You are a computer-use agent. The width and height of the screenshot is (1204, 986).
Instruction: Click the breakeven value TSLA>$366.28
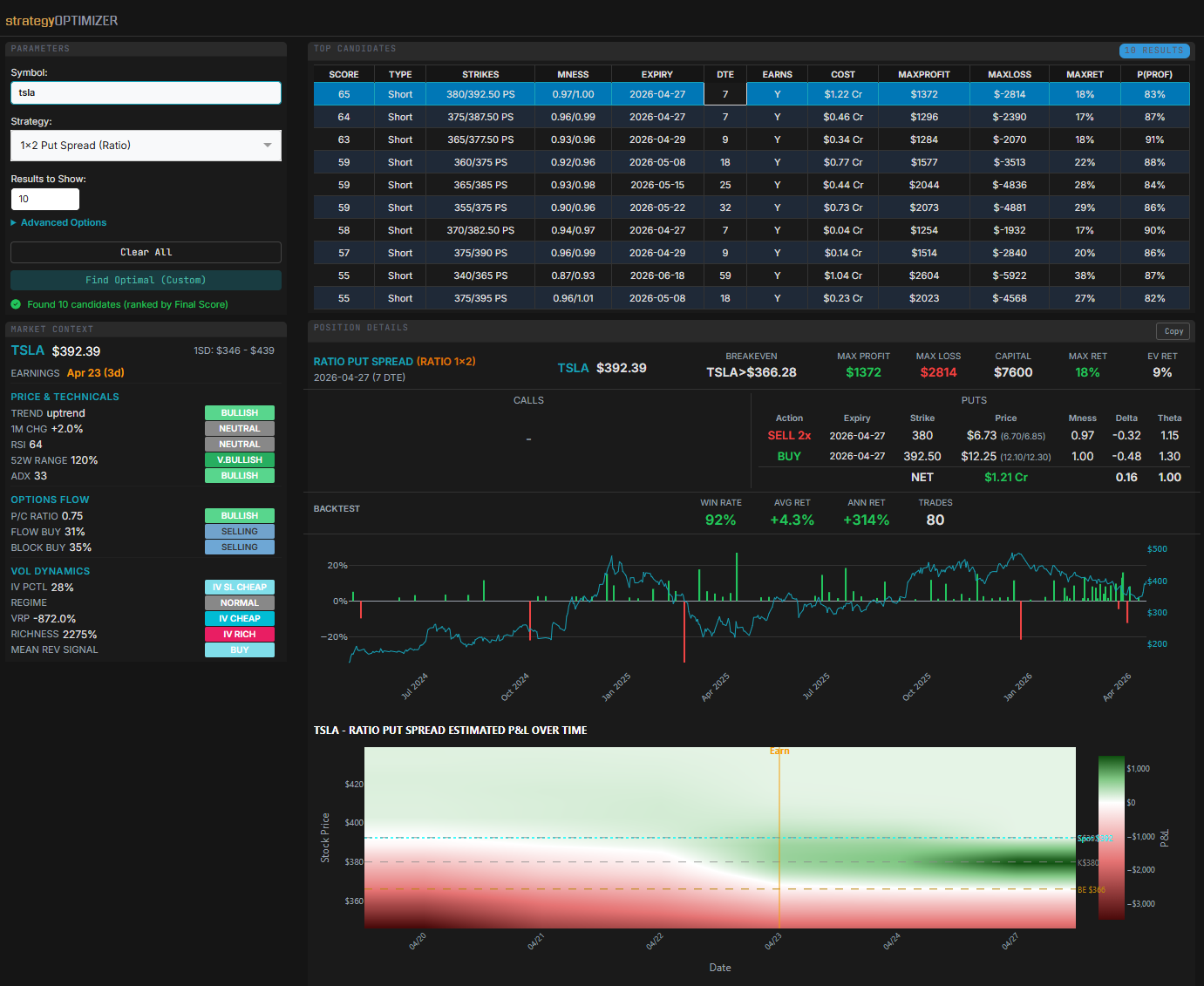pyautogui.click(x=752, y=372)
